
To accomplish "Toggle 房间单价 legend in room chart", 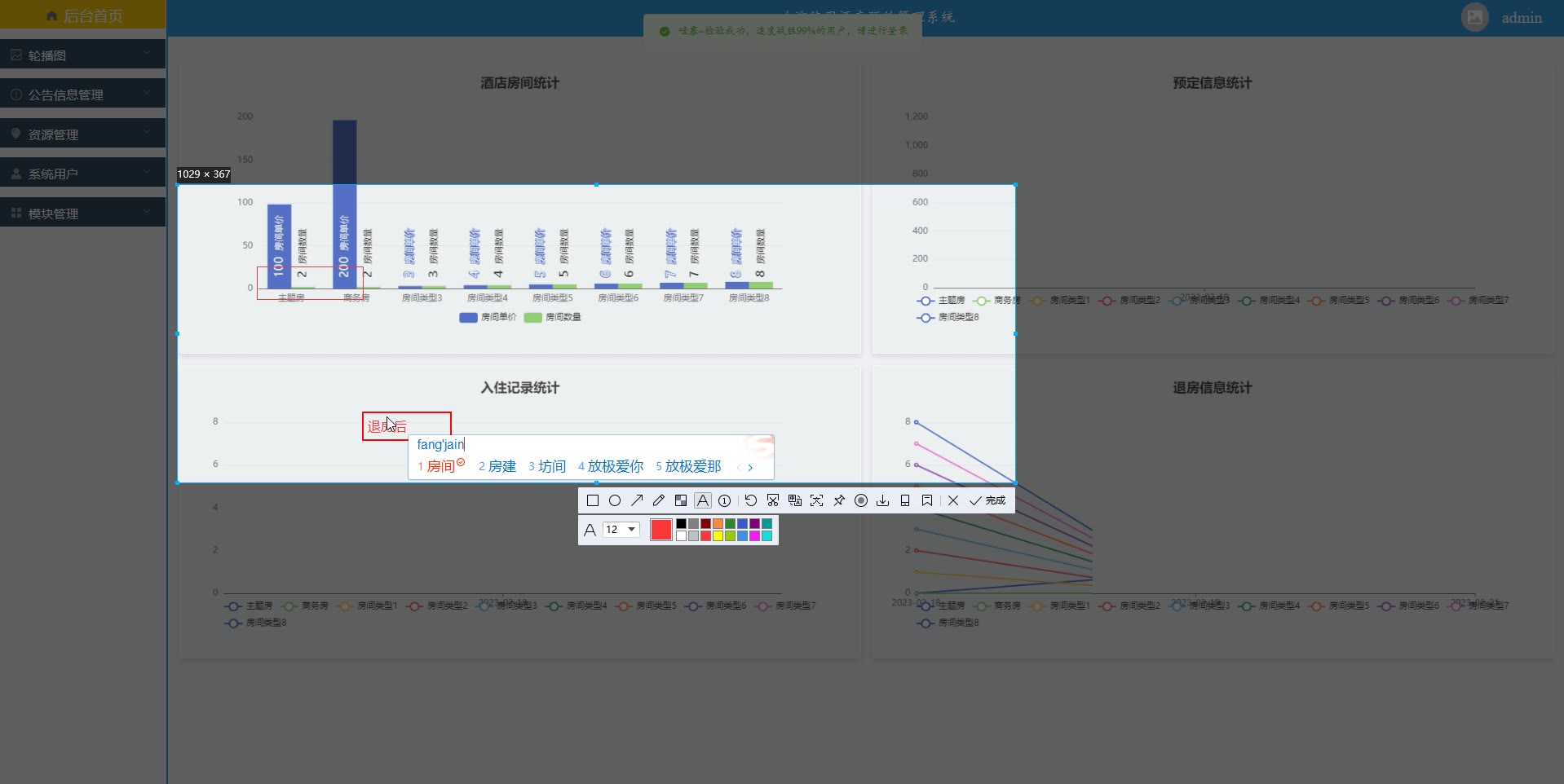I will click(488, 317).
